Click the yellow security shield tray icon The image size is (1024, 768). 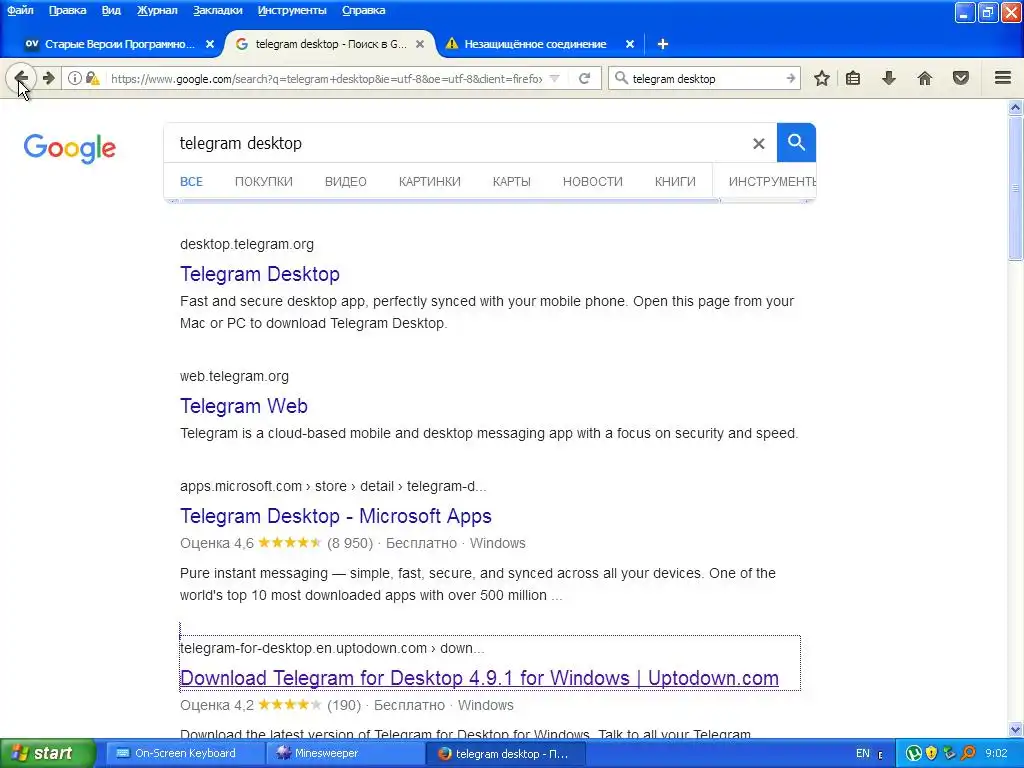click(931, 754)
